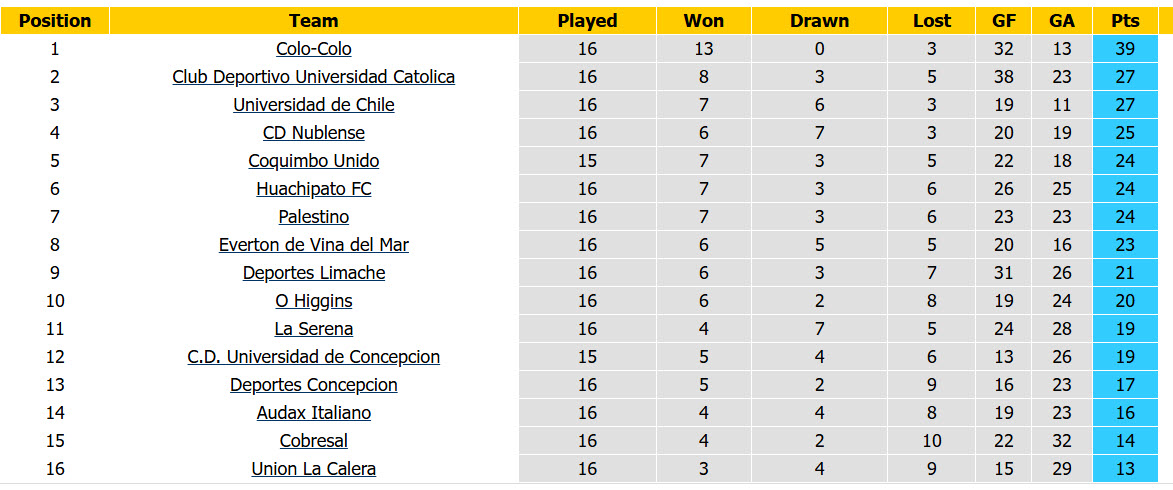Image resolution: width=1173 pixels, height=490 pixels.
Task: Open the Colo-Colo team link
Action: coord(313,49)
